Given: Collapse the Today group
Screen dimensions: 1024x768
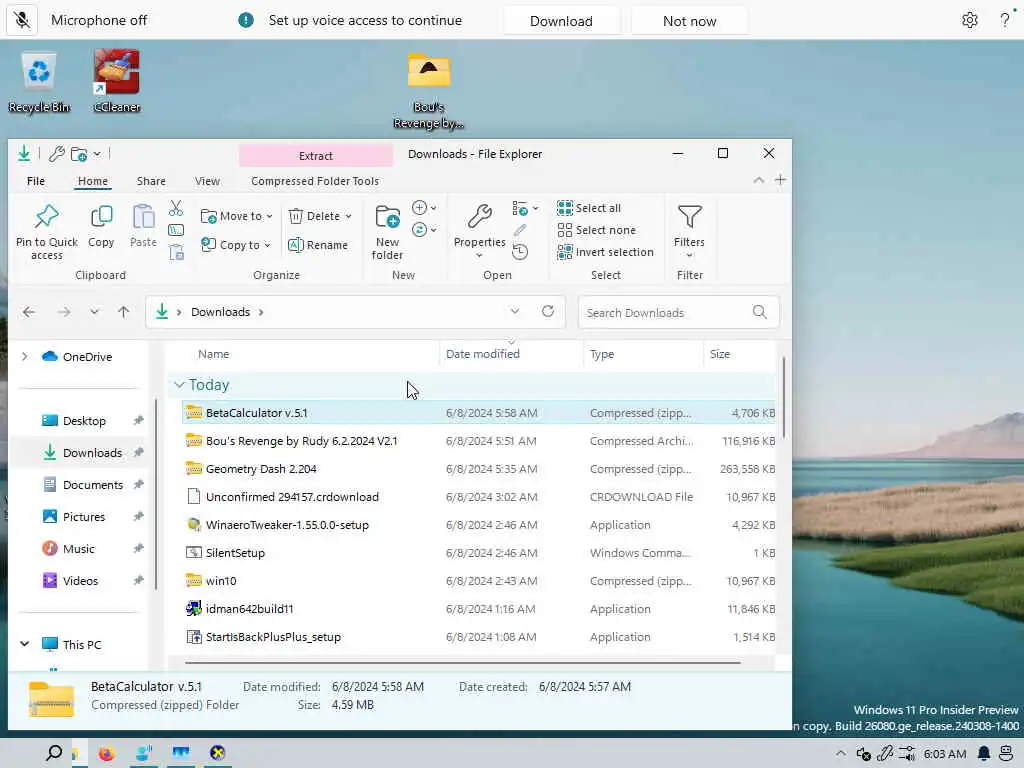Looking at the screenshot, I should click(x=180, y=385).
